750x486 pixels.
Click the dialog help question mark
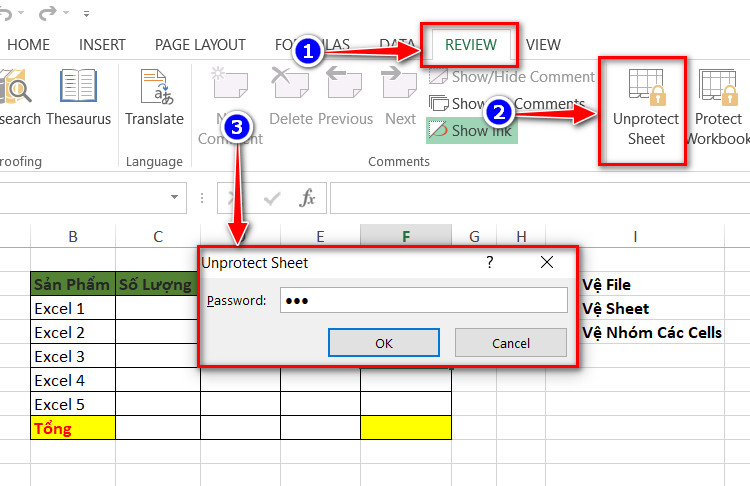click(489, 262)
